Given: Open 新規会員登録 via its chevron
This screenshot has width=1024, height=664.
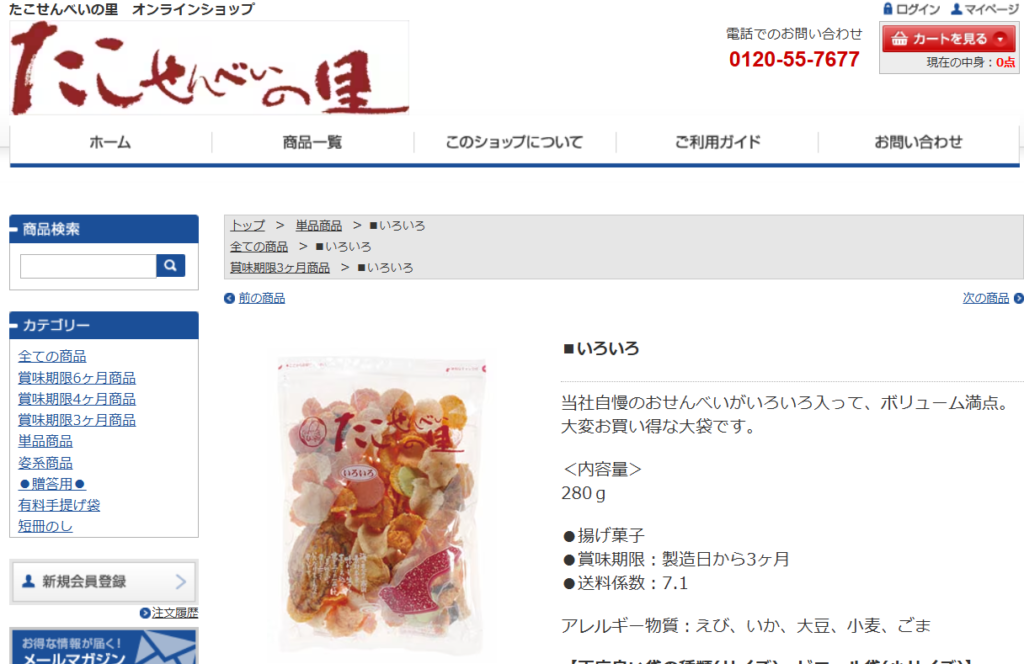Looking at the screenshot, I should (x=181, y=582).
